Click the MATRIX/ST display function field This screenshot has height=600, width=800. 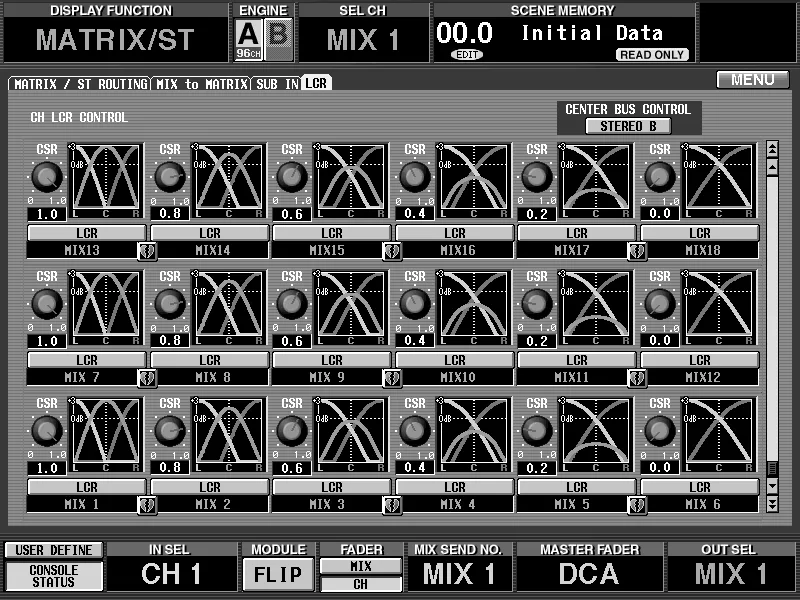[x=115, y=40]
